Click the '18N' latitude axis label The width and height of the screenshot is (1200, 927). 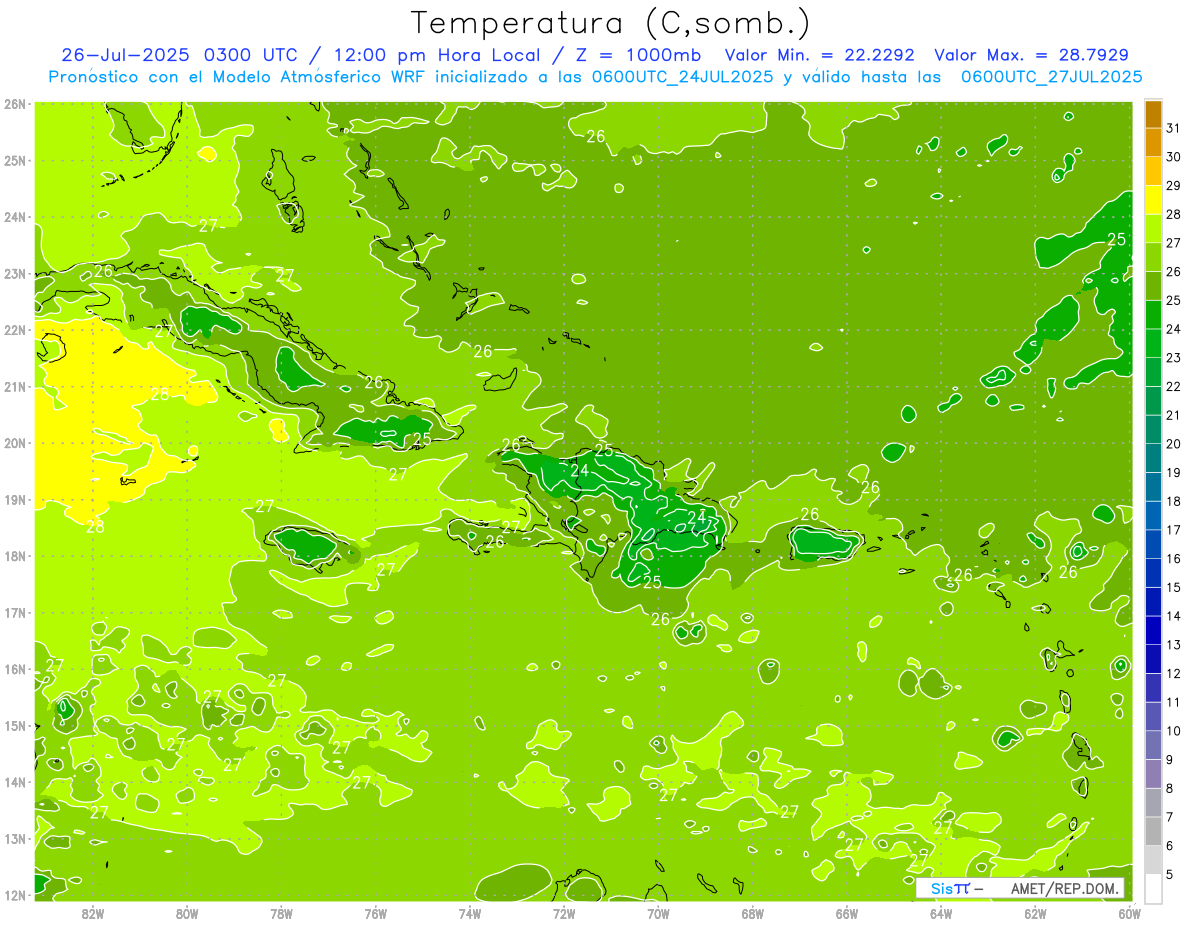tap(15, 556)
